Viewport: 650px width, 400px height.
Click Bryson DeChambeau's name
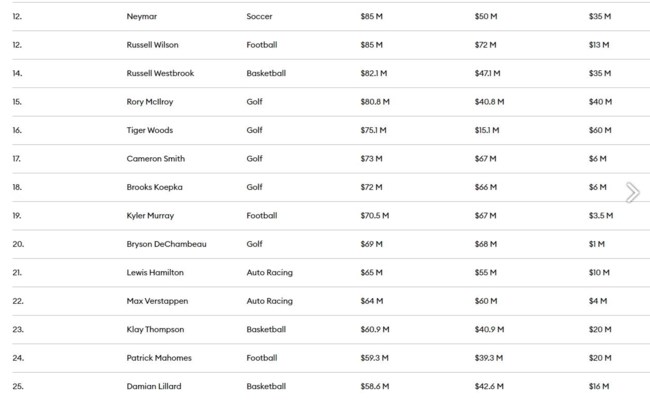tap(165, 244)
